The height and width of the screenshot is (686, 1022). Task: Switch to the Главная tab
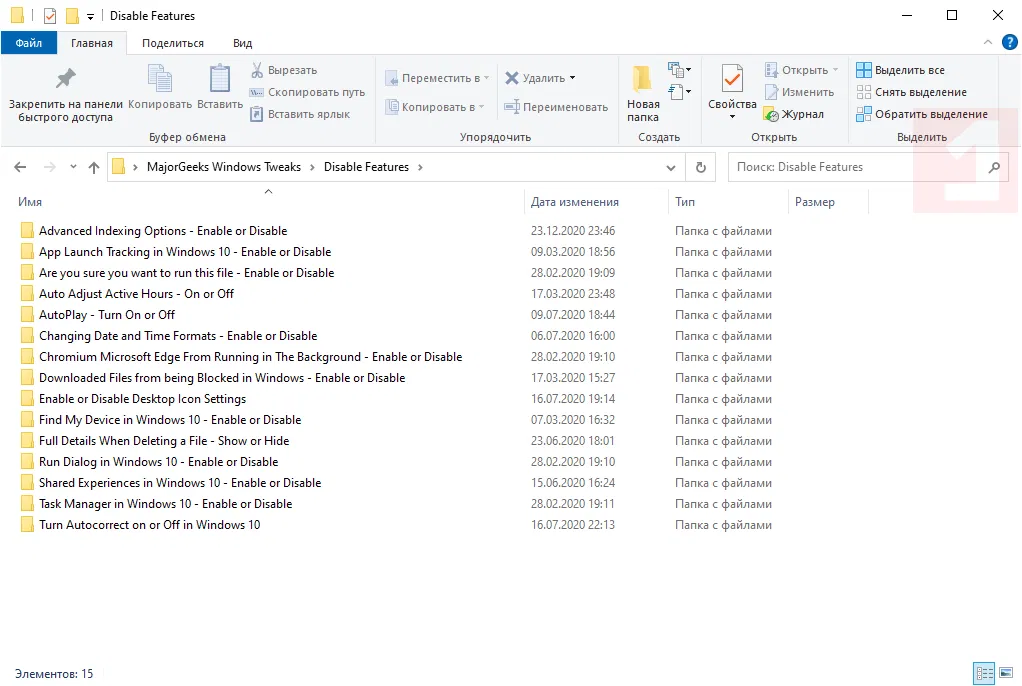tap(92, 43)
